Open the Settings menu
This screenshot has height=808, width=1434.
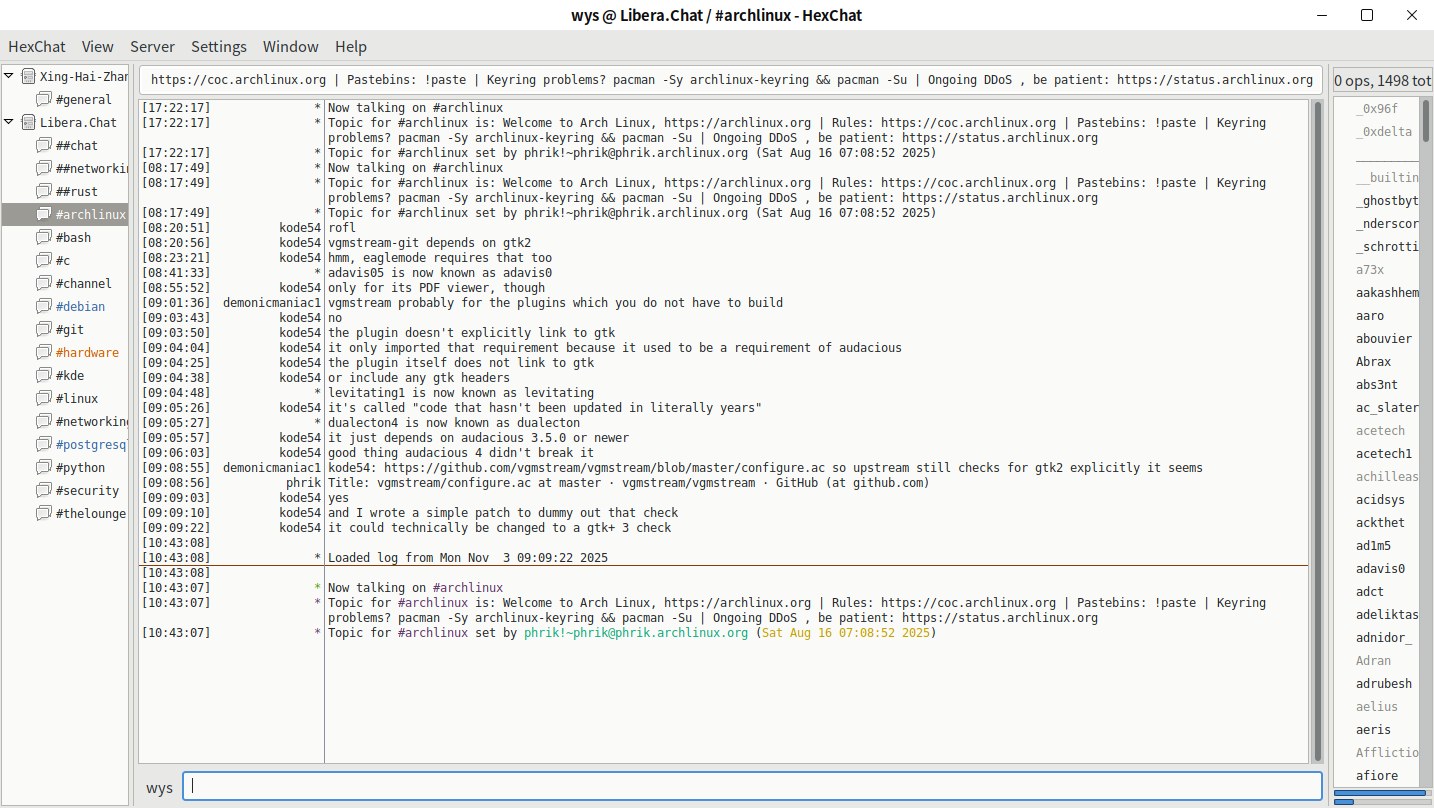pos(218,47)
